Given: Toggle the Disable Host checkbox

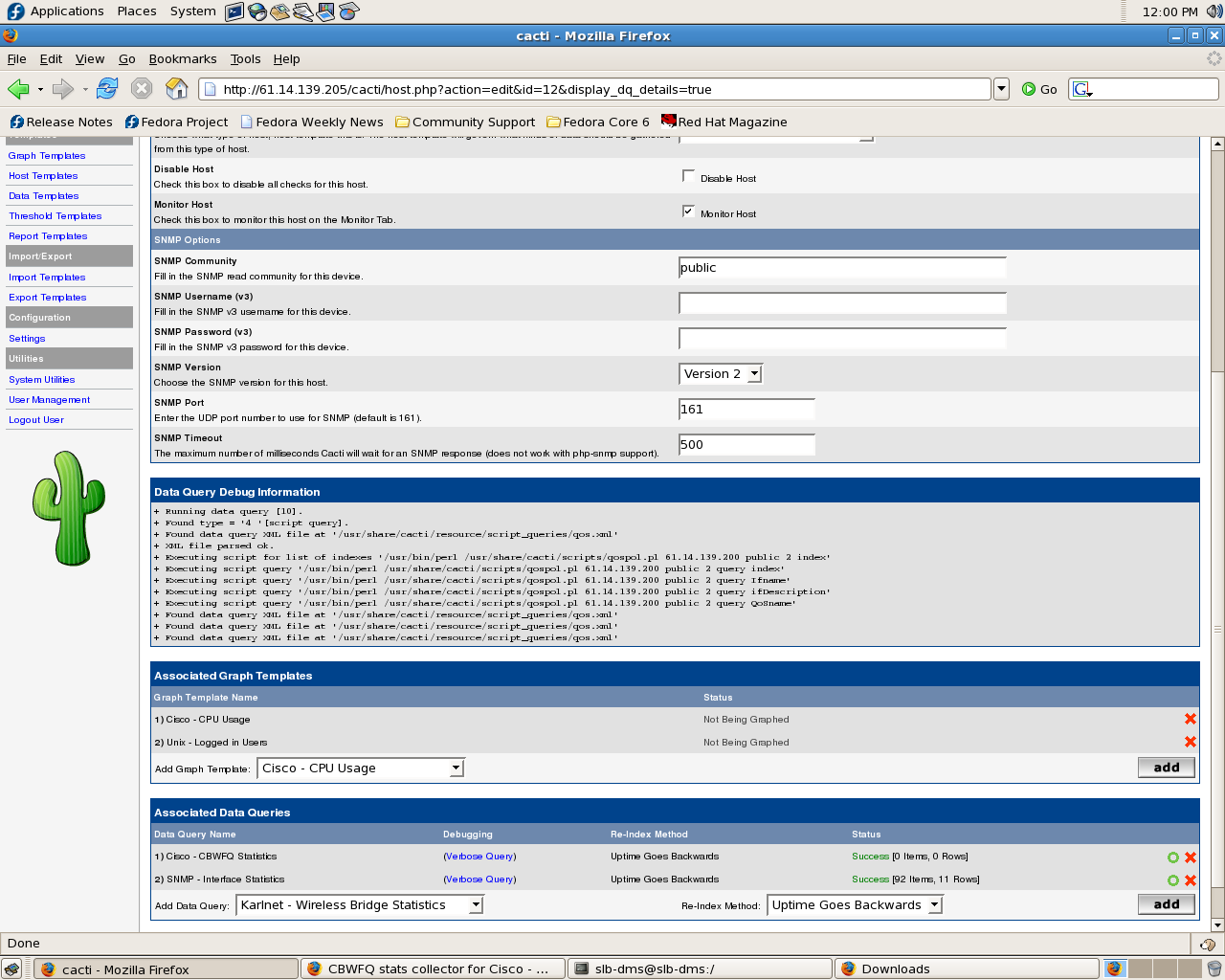Looking at the screenshot, I should [688, 176].
